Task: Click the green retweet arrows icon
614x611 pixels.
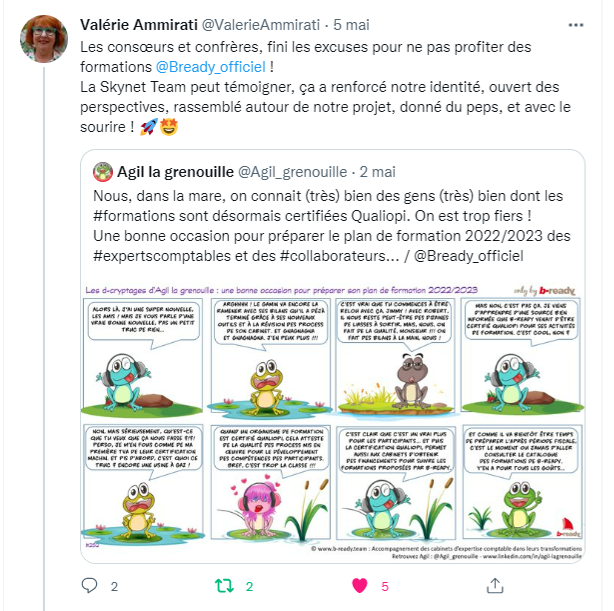Action: tap(224, 586)
